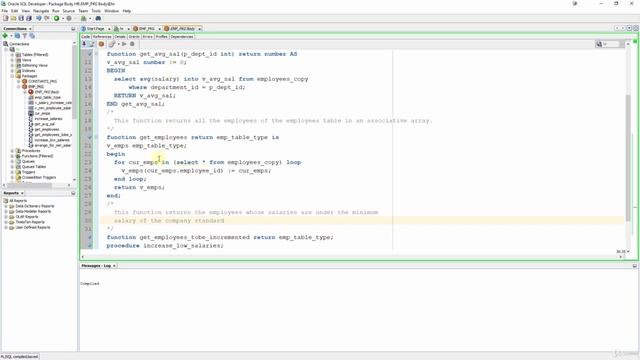The height and width of the screenshot is (360, 640).
Task: Open the SQL Worksheet dropdown arrow
Action: [x=90, y=18]
